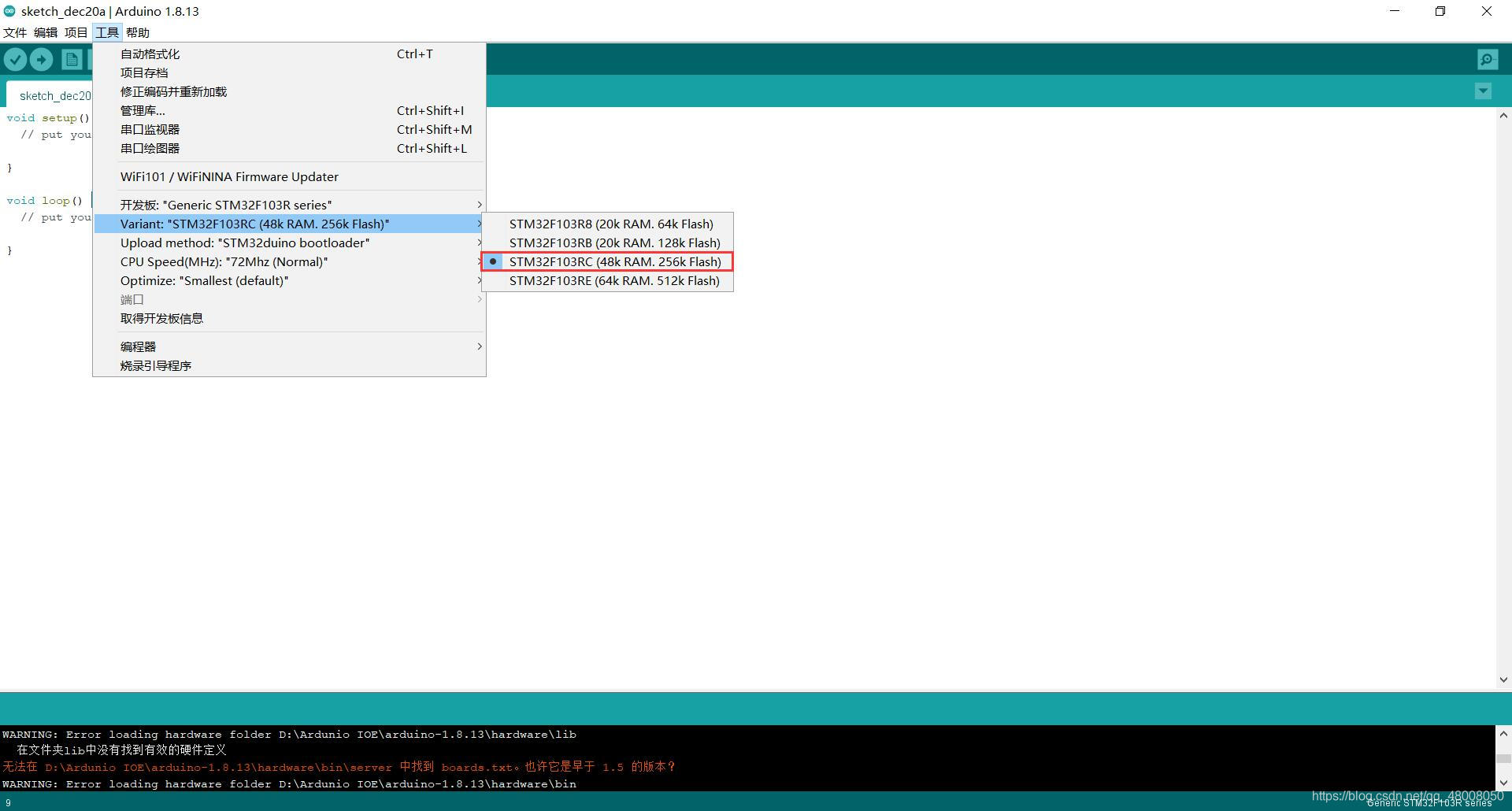Select 项目存档 menu entry
Screen dimensions: 1512x811
coord(289,72)
